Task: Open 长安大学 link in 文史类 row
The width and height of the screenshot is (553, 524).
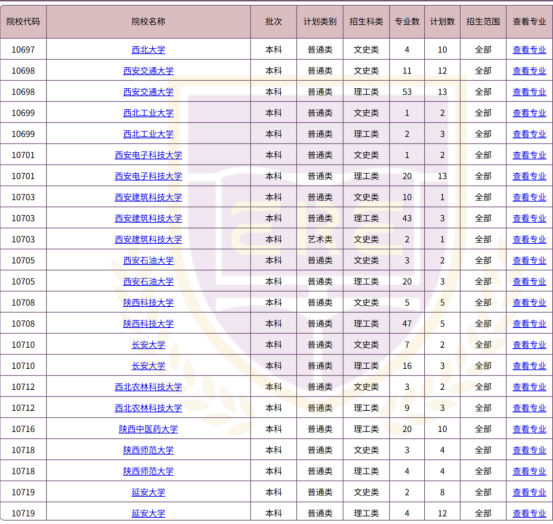Action: click(148, 345)
